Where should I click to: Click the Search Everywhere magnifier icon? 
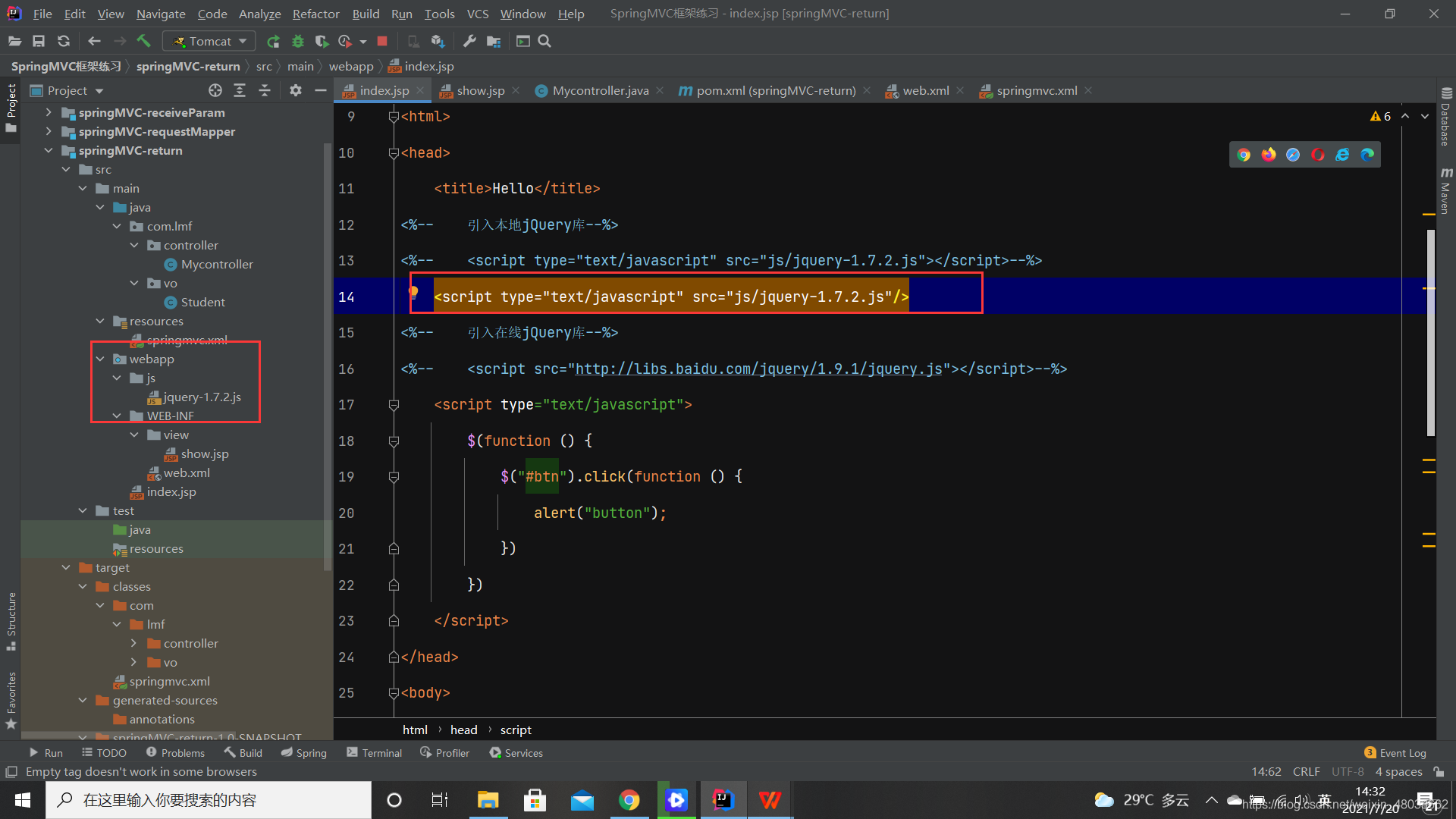click(x=544, y=41)
